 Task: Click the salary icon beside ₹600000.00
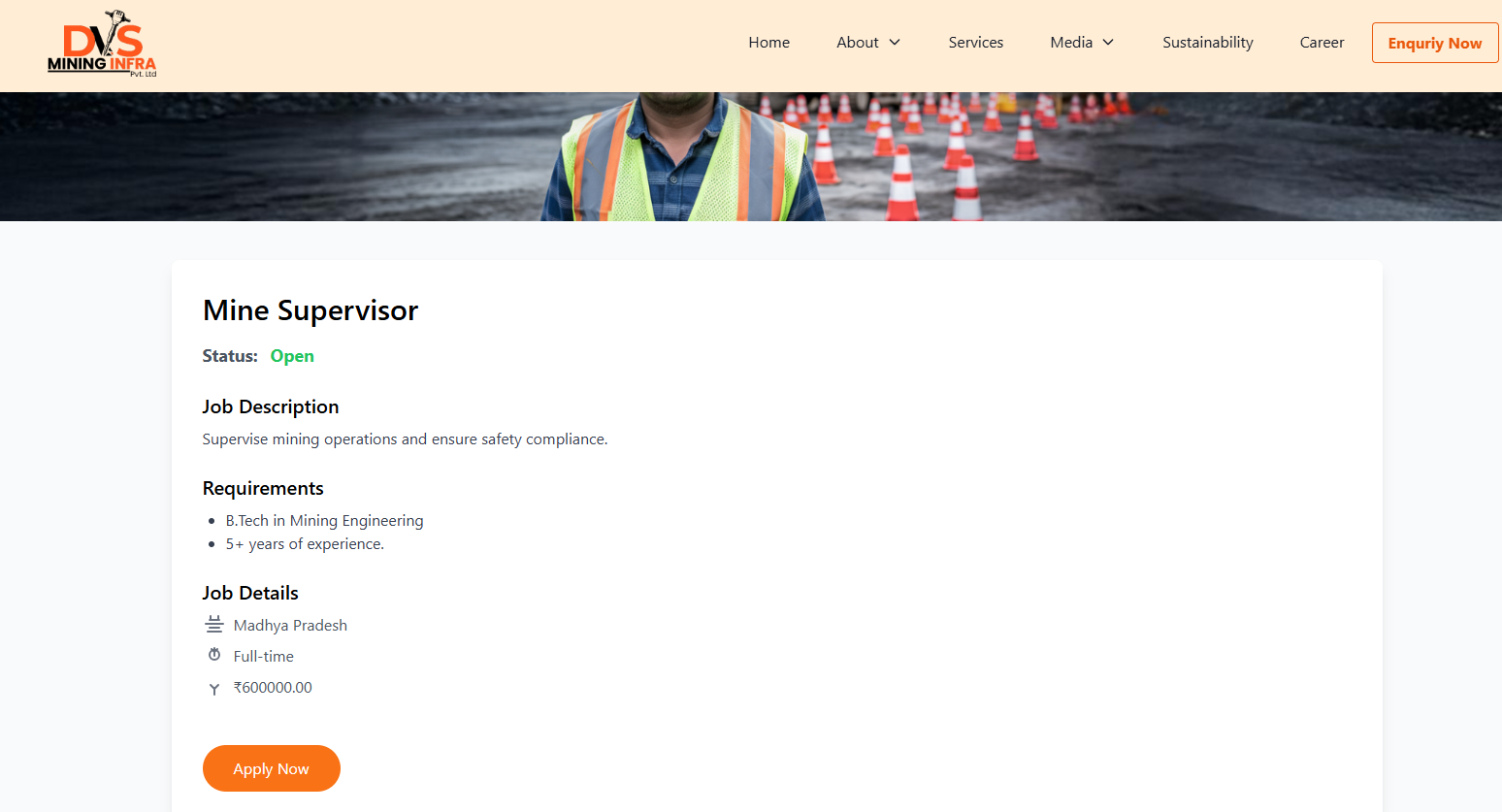(x=214, y=689)
